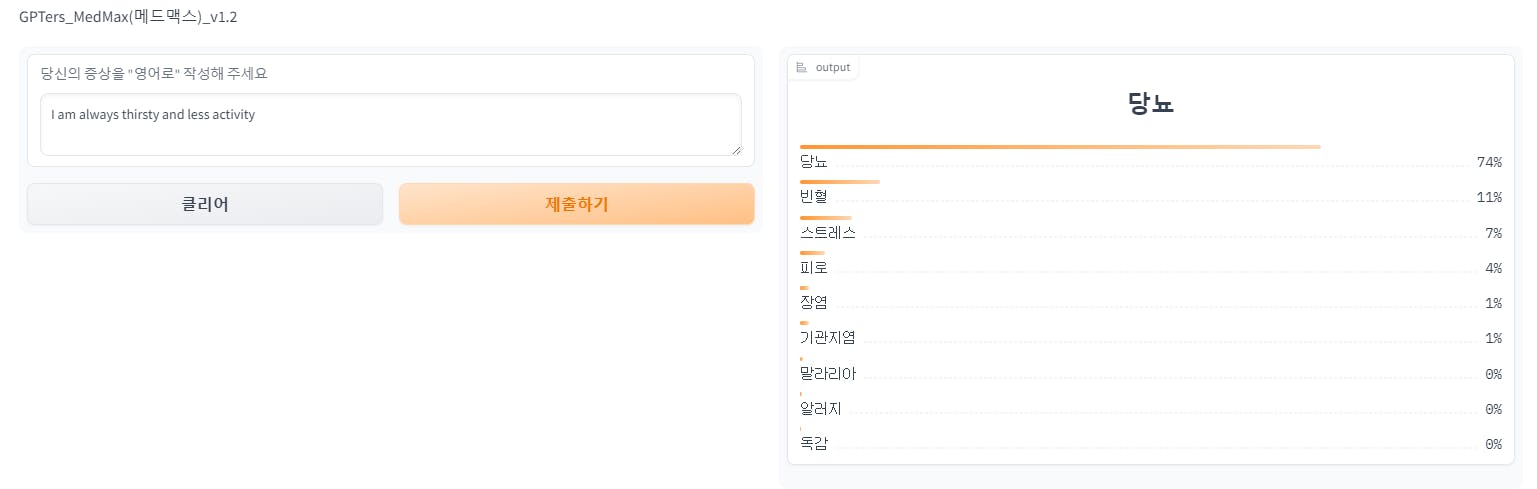Click the GPTers_MedMax page title

[128, 17]
